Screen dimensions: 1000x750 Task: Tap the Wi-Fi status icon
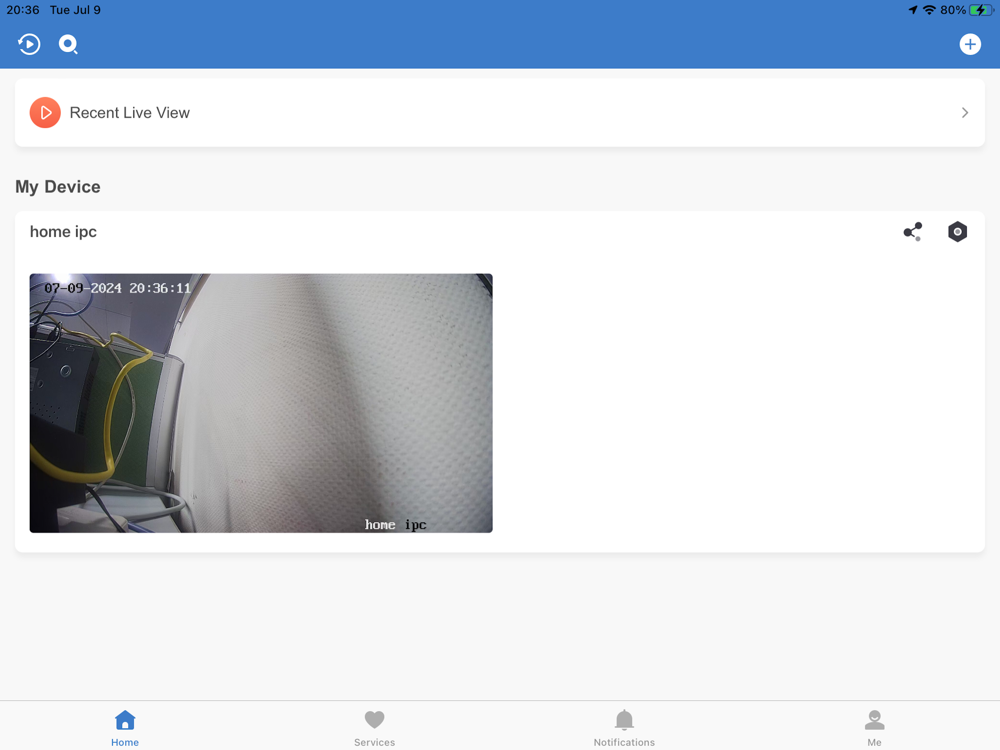[929, 10]
